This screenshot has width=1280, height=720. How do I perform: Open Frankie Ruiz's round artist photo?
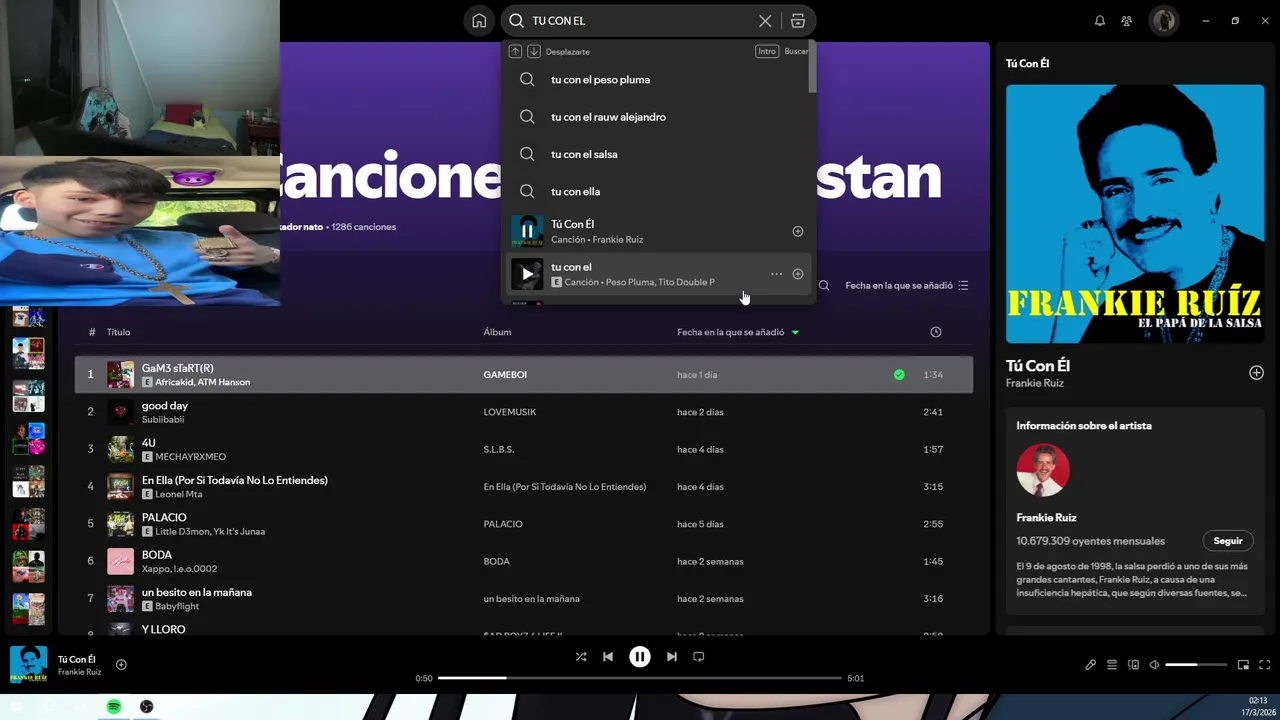pos(1043,470)
